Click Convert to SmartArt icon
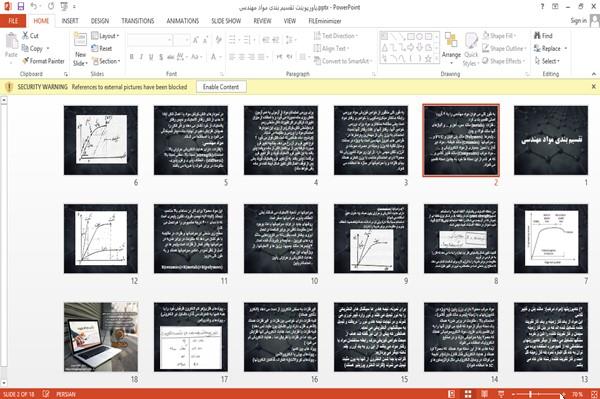 point(317,61)
